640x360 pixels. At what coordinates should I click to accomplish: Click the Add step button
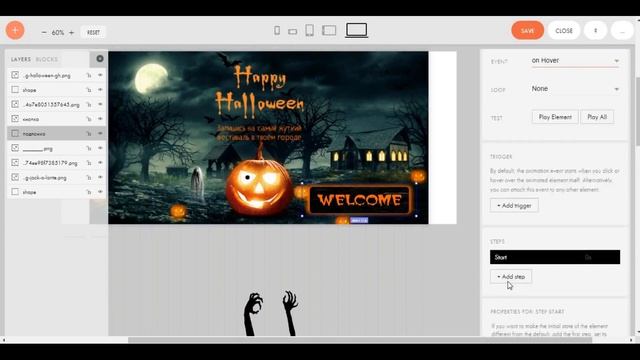(x=511, y=277)
